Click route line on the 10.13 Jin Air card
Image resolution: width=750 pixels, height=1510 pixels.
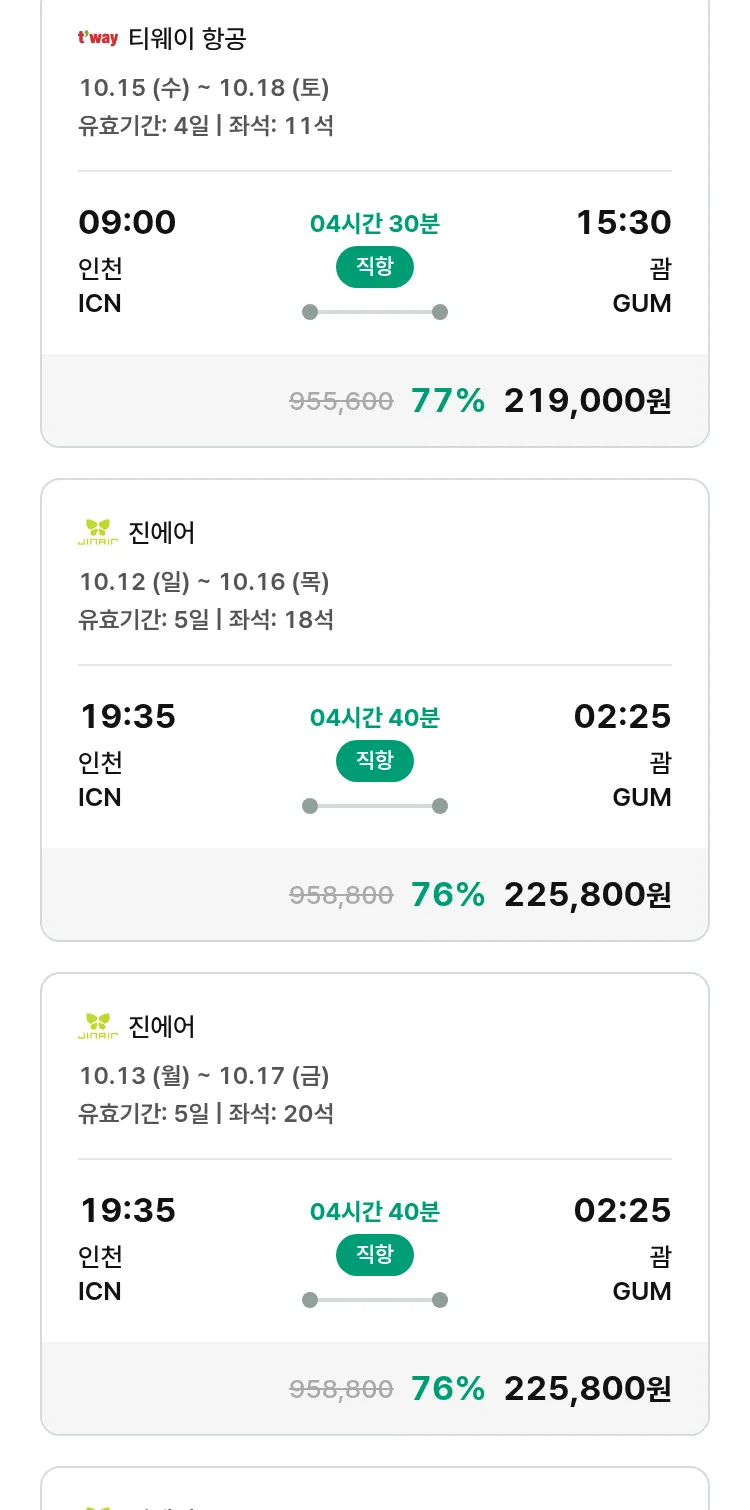(x=374, y=1300)
